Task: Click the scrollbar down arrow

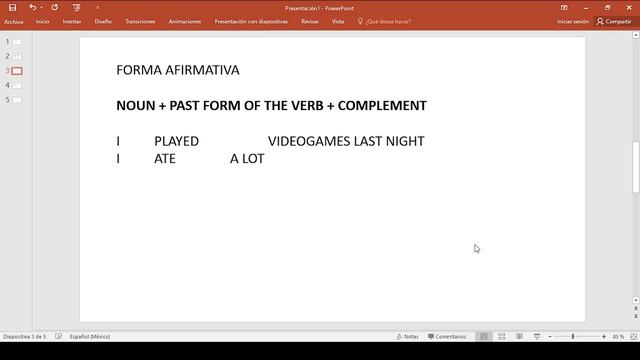Action: pyautogui.click(x=636, y=300)
